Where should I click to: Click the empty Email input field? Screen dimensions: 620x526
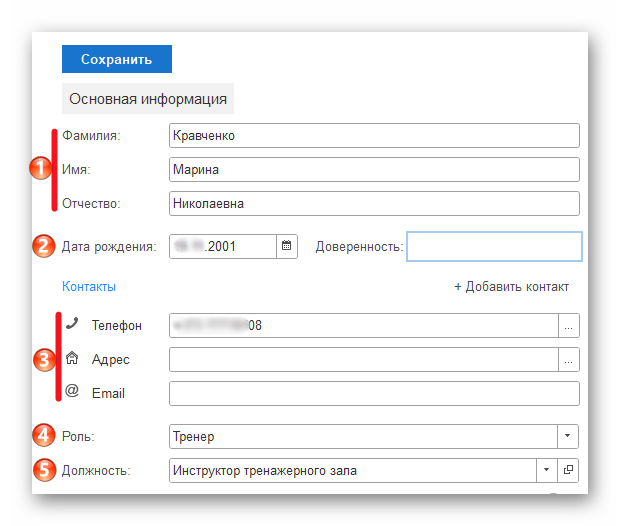click(374, 394)
